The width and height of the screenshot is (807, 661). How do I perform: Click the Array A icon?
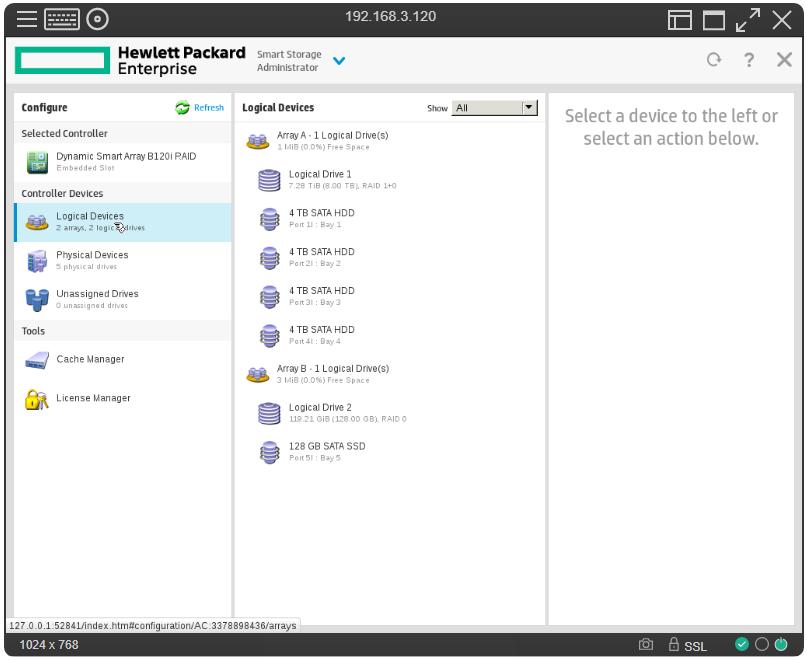point(258,141)
